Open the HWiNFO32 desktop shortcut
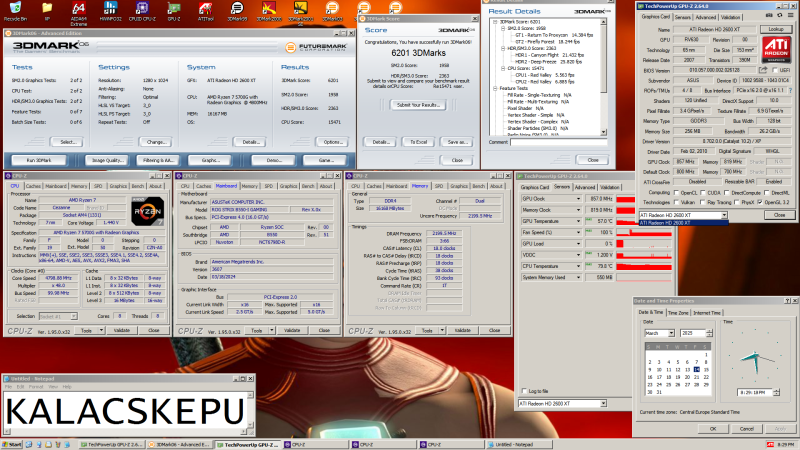800x450 pixels. [x=110, y=9]
